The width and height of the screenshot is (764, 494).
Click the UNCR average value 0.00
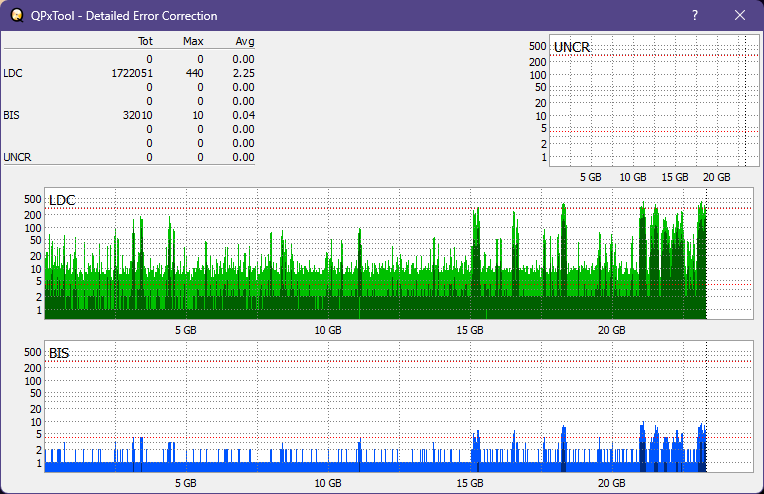(244, 157)
